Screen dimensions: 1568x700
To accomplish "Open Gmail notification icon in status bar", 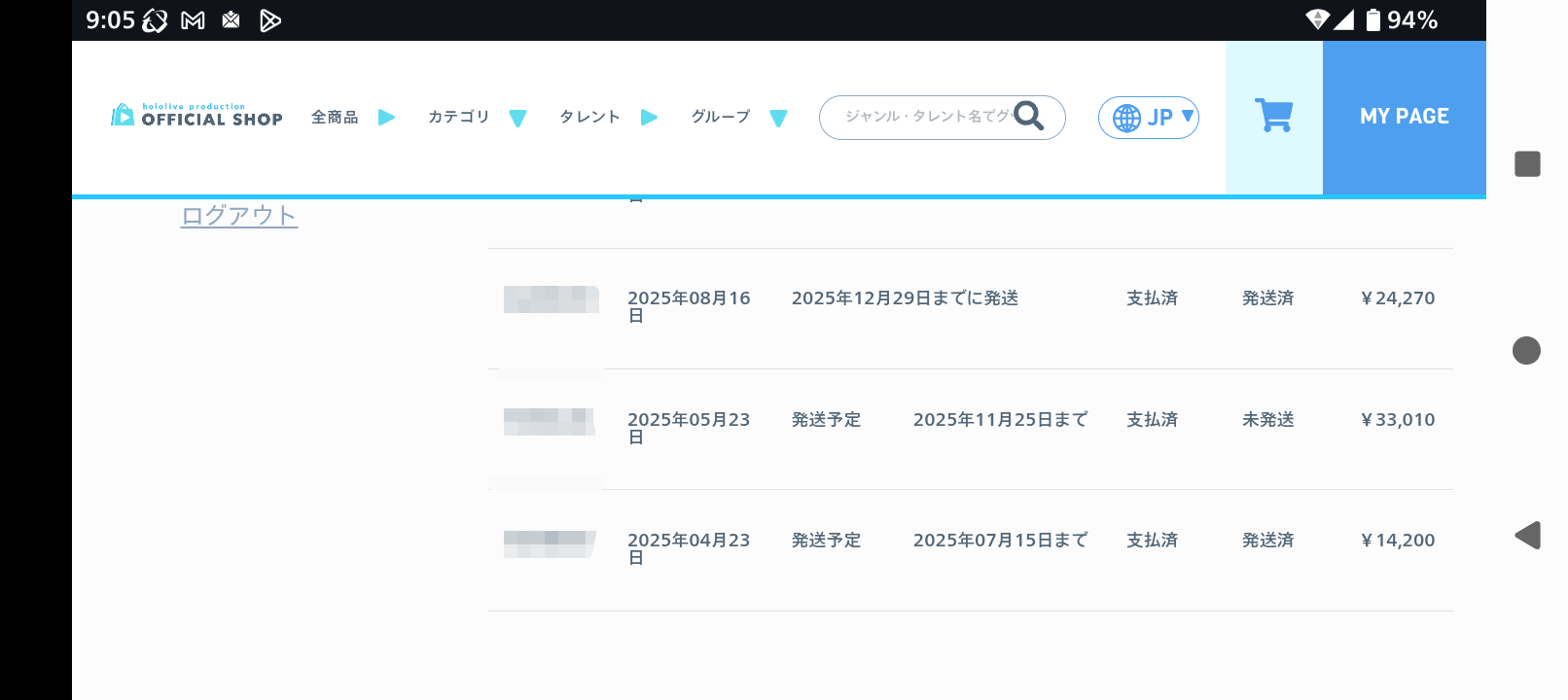I will pyautogui.click(x=193, y=20).
